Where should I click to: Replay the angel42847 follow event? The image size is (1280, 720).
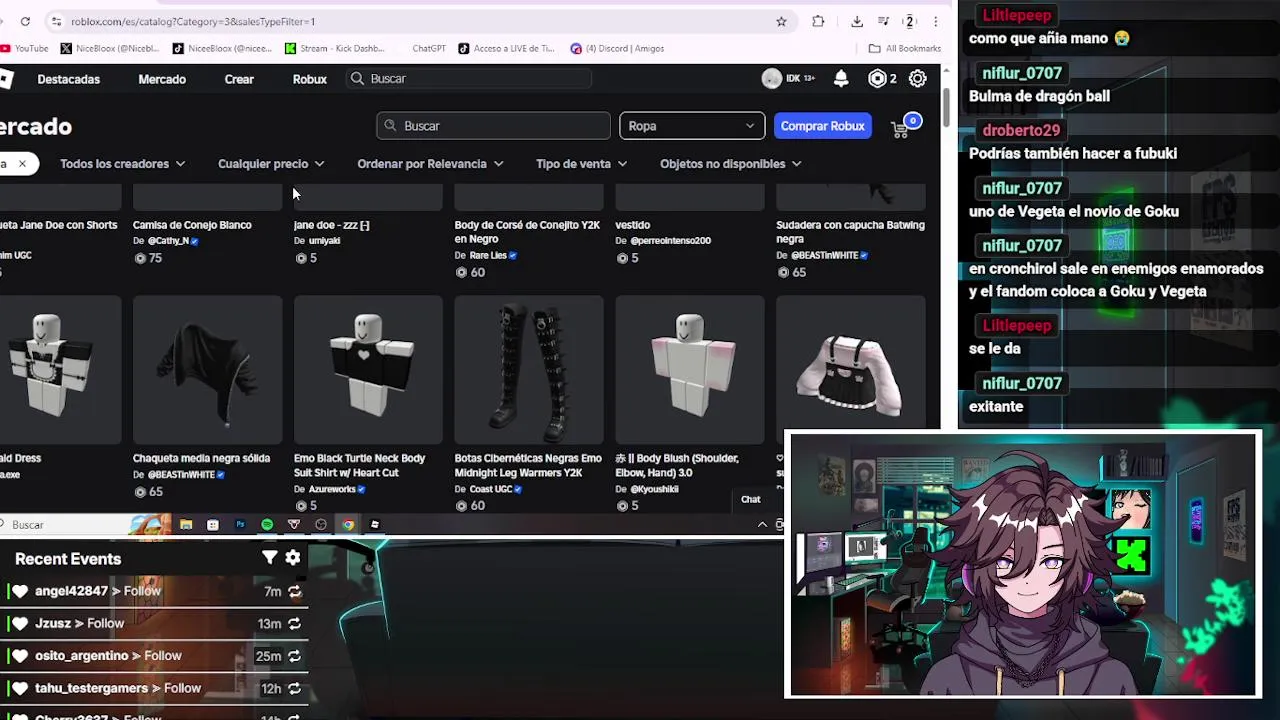(294, 591)
